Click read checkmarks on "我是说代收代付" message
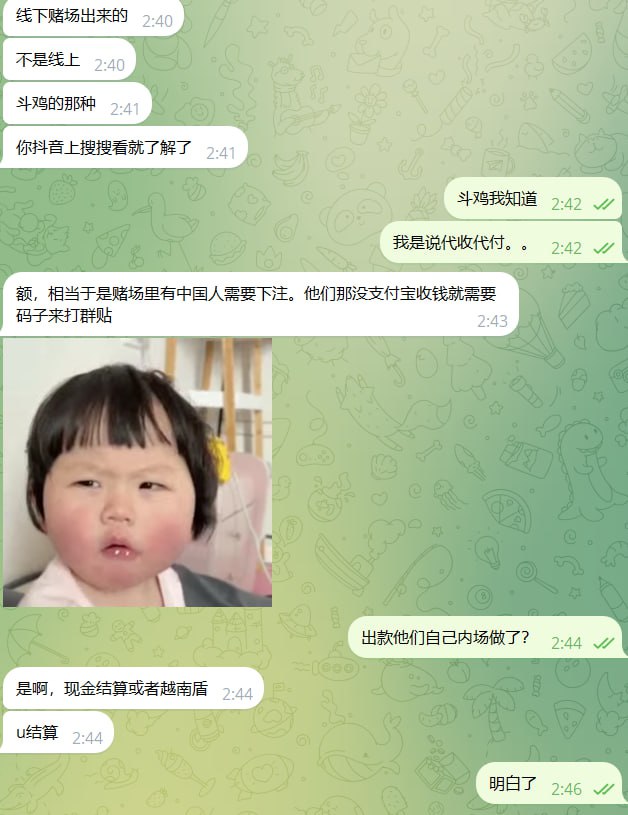The width and height of the screenshot is (628, 815). click(x=604, y=248)
